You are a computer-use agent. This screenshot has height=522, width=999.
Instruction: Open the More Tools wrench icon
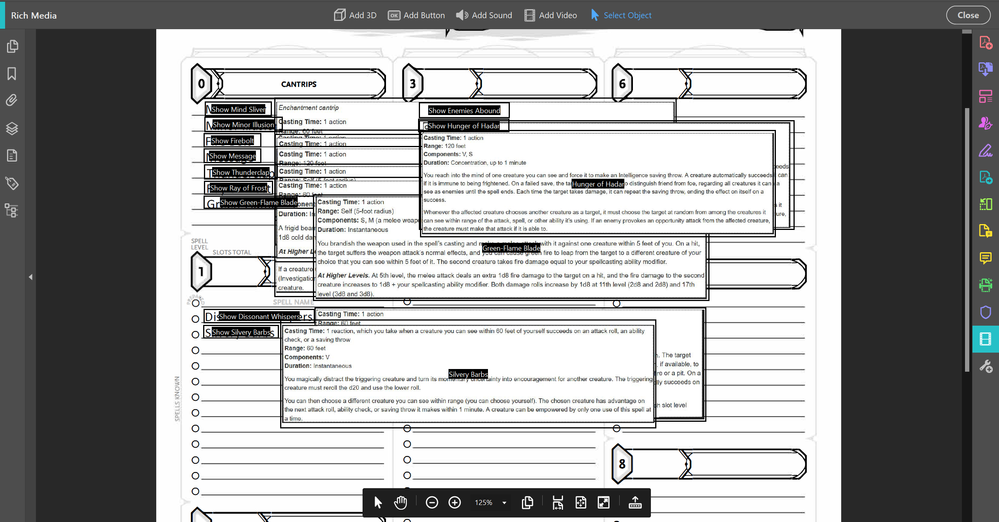point(985,366)
